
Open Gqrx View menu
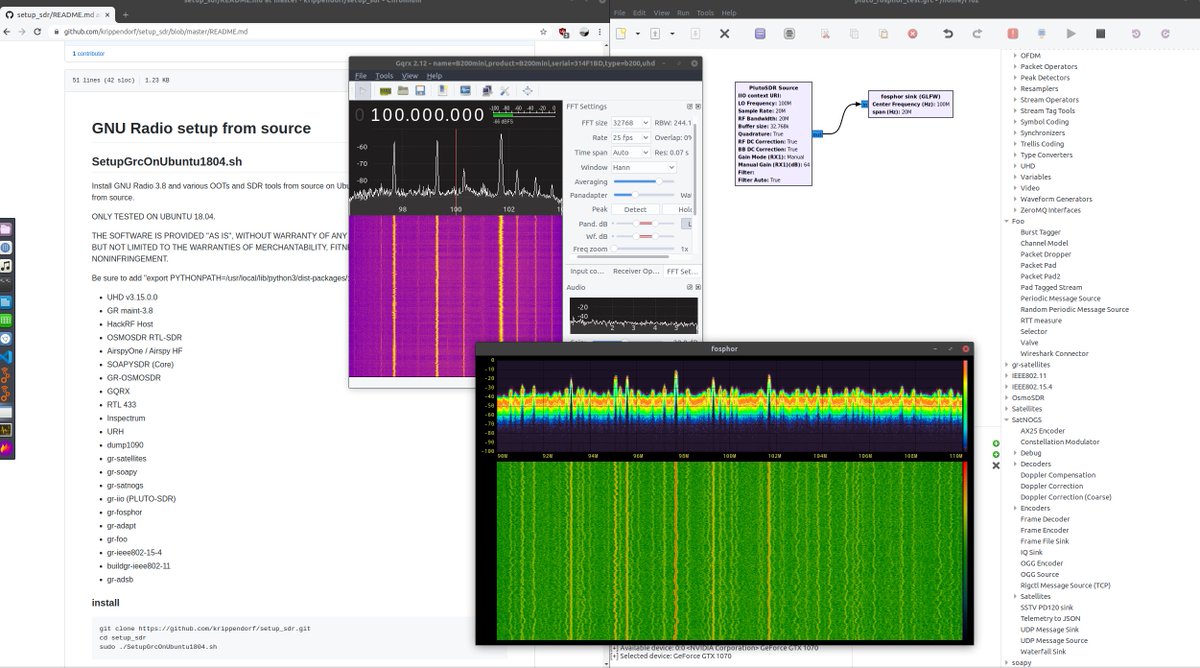coord(410,76)
